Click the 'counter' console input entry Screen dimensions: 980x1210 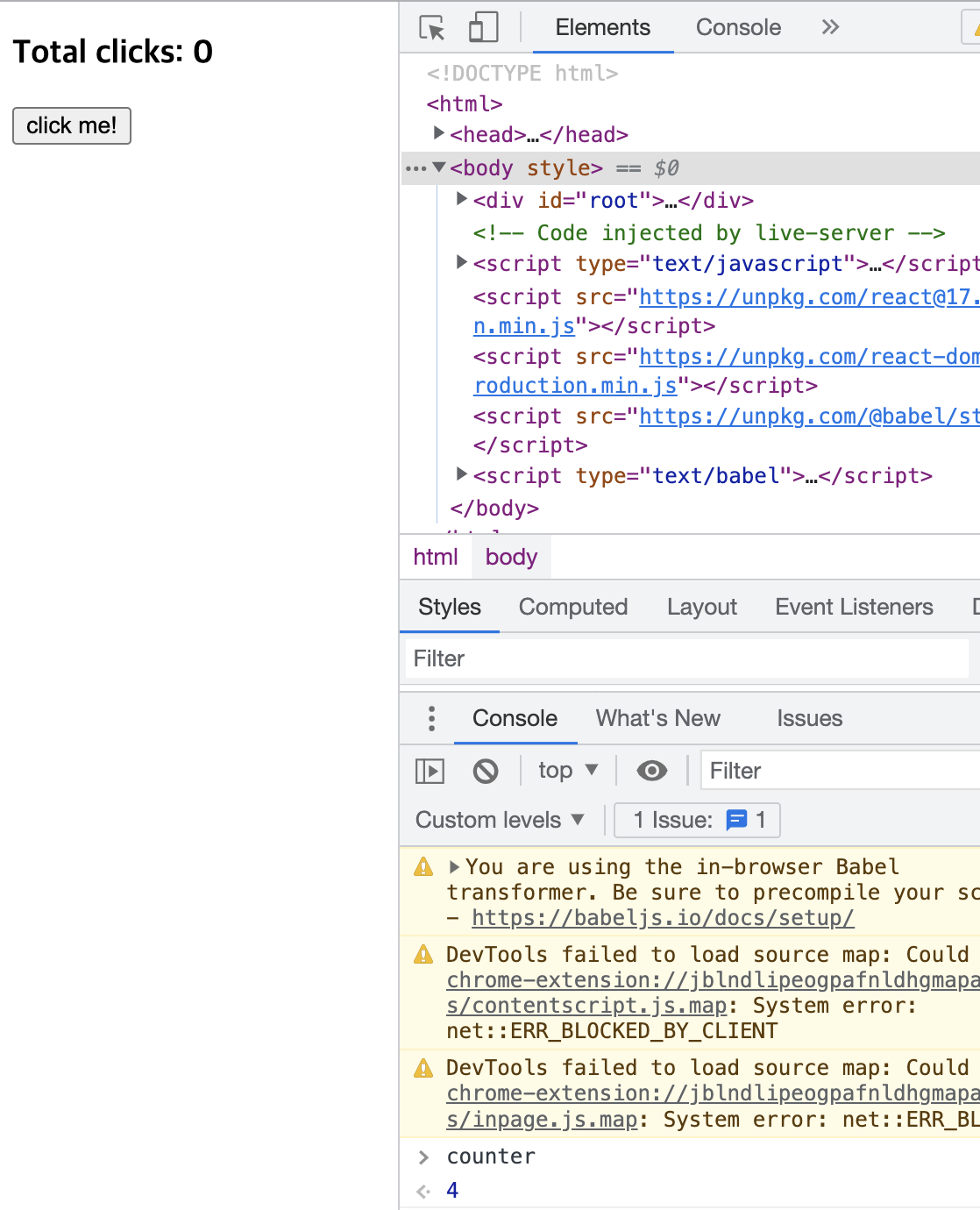click(491, 1157)
